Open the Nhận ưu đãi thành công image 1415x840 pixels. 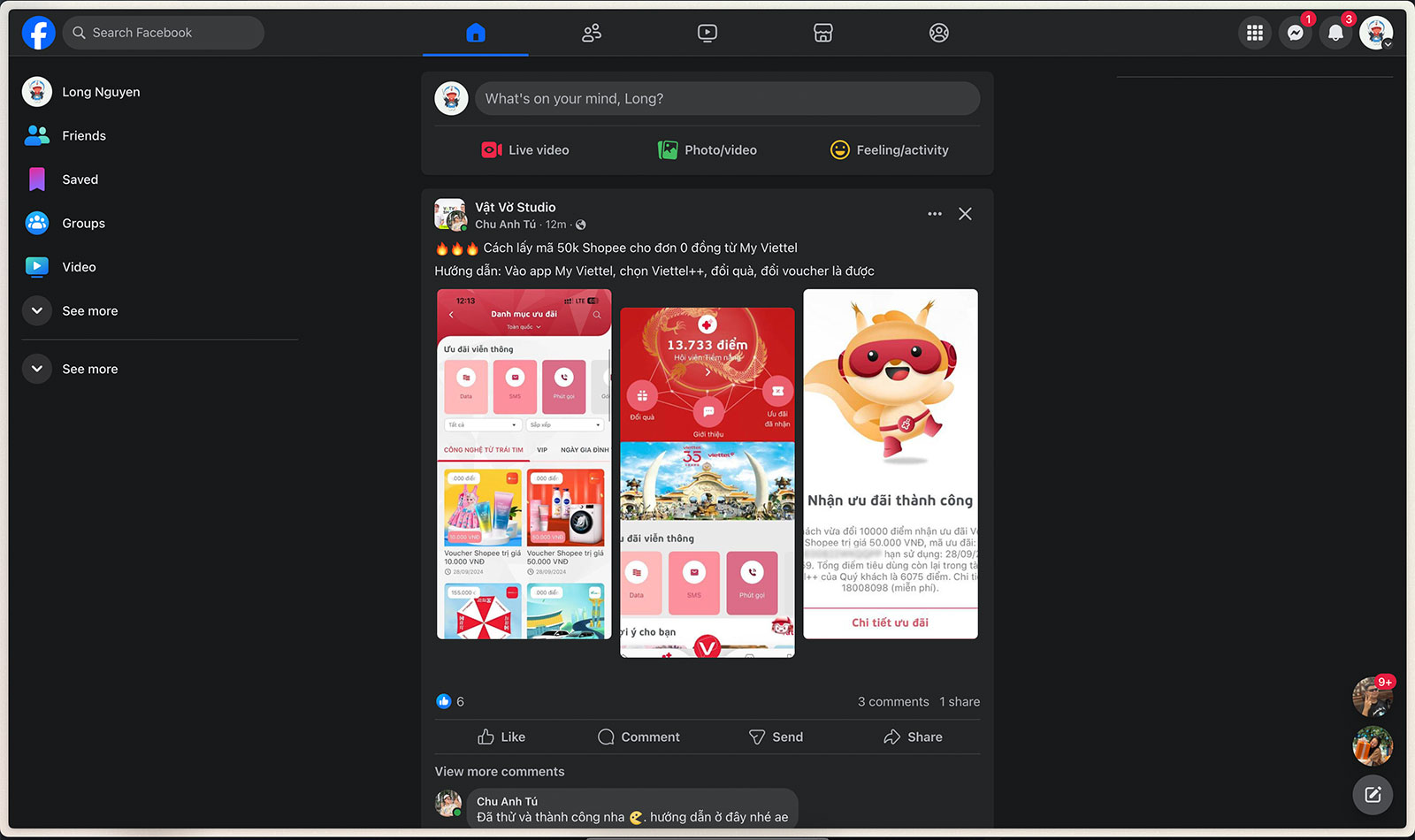(x=891, y=464)
